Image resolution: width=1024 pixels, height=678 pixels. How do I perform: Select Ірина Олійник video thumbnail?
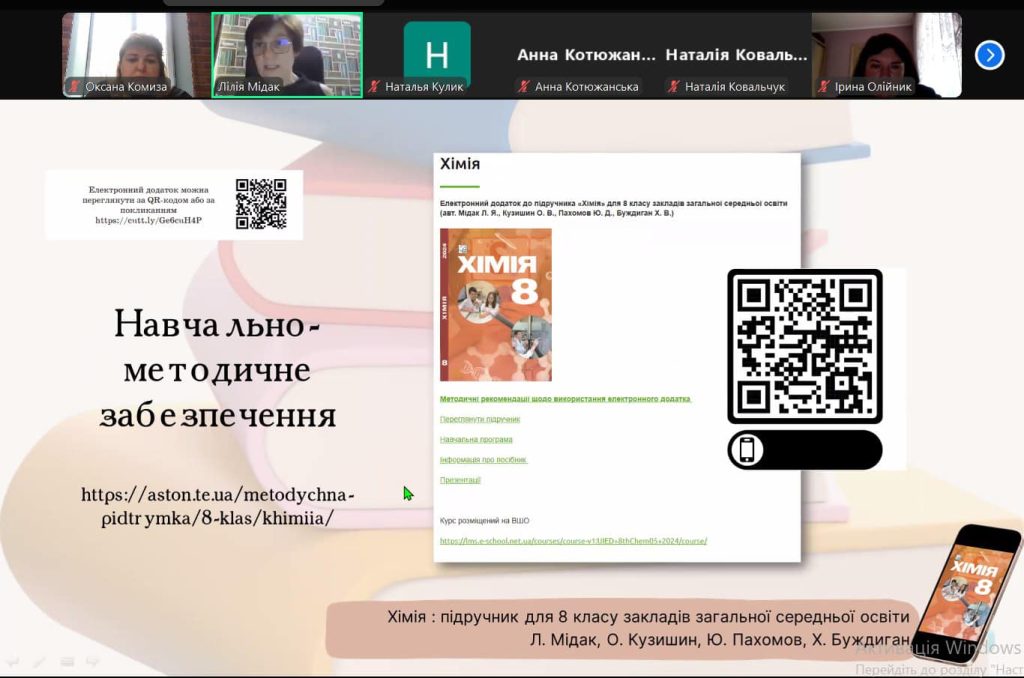(886, 55)
